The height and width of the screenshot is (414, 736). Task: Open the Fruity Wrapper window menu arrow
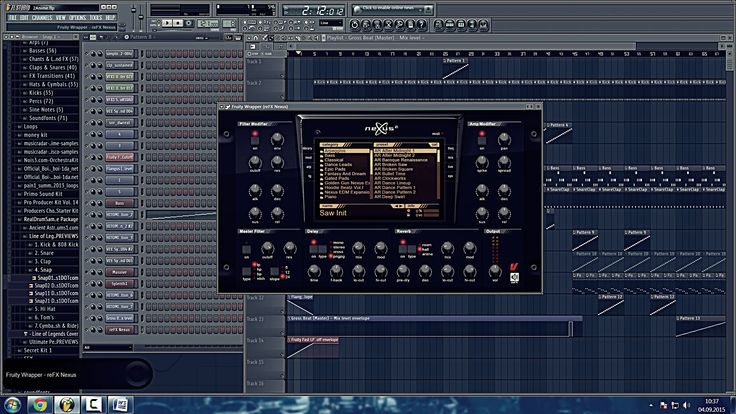(x=222, y=107)
